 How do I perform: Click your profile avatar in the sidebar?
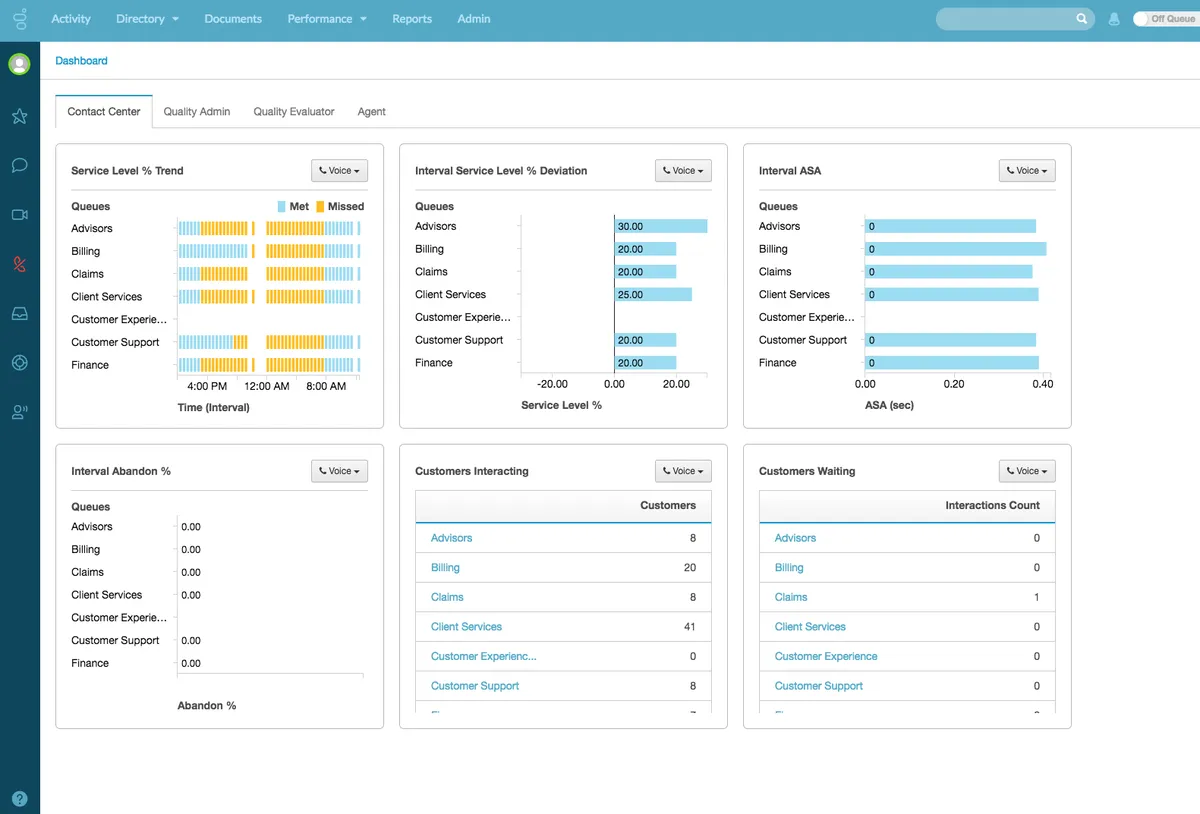pos(19,63)
